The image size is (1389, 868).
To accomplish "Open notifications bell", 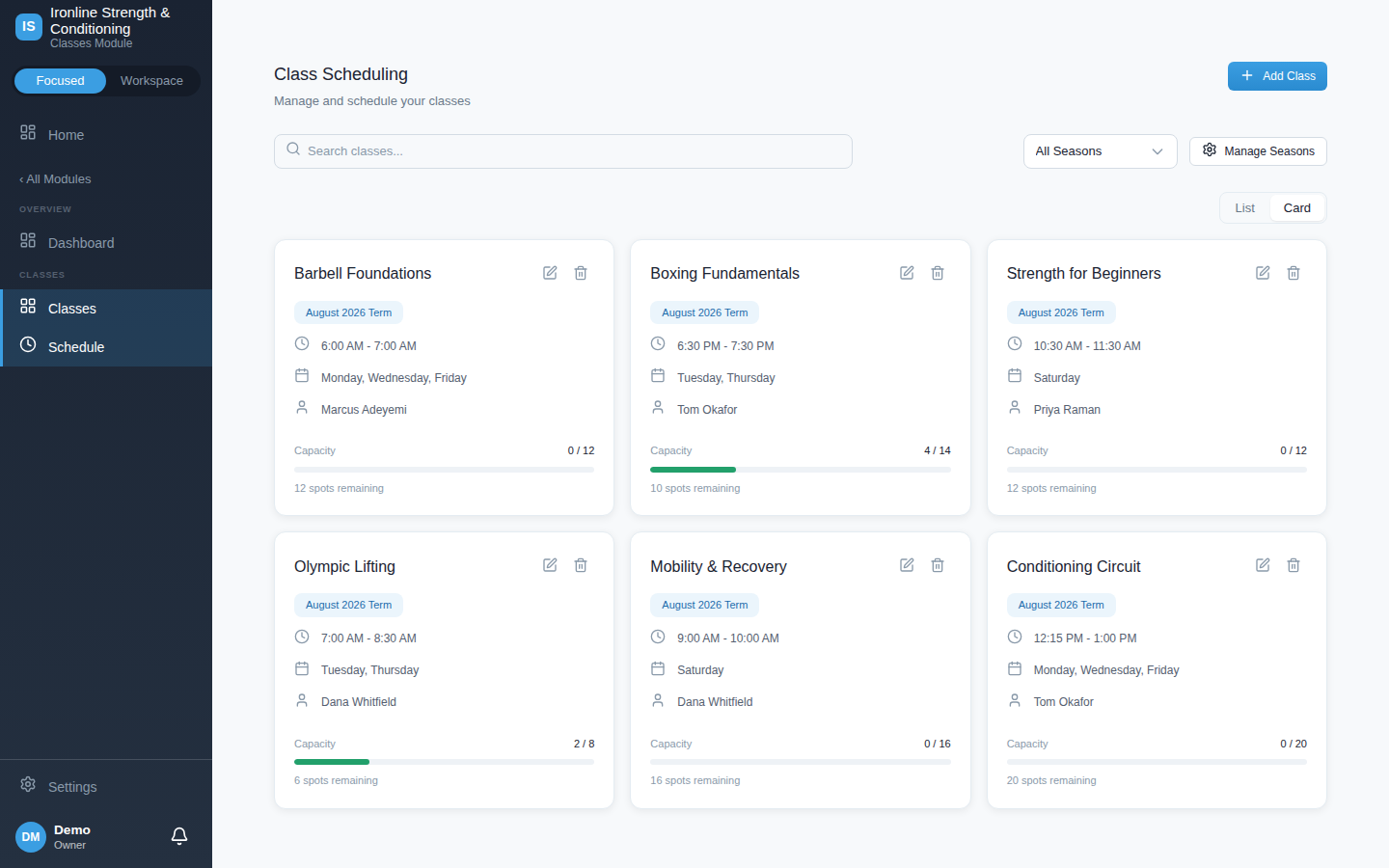I will pos(179,836).
